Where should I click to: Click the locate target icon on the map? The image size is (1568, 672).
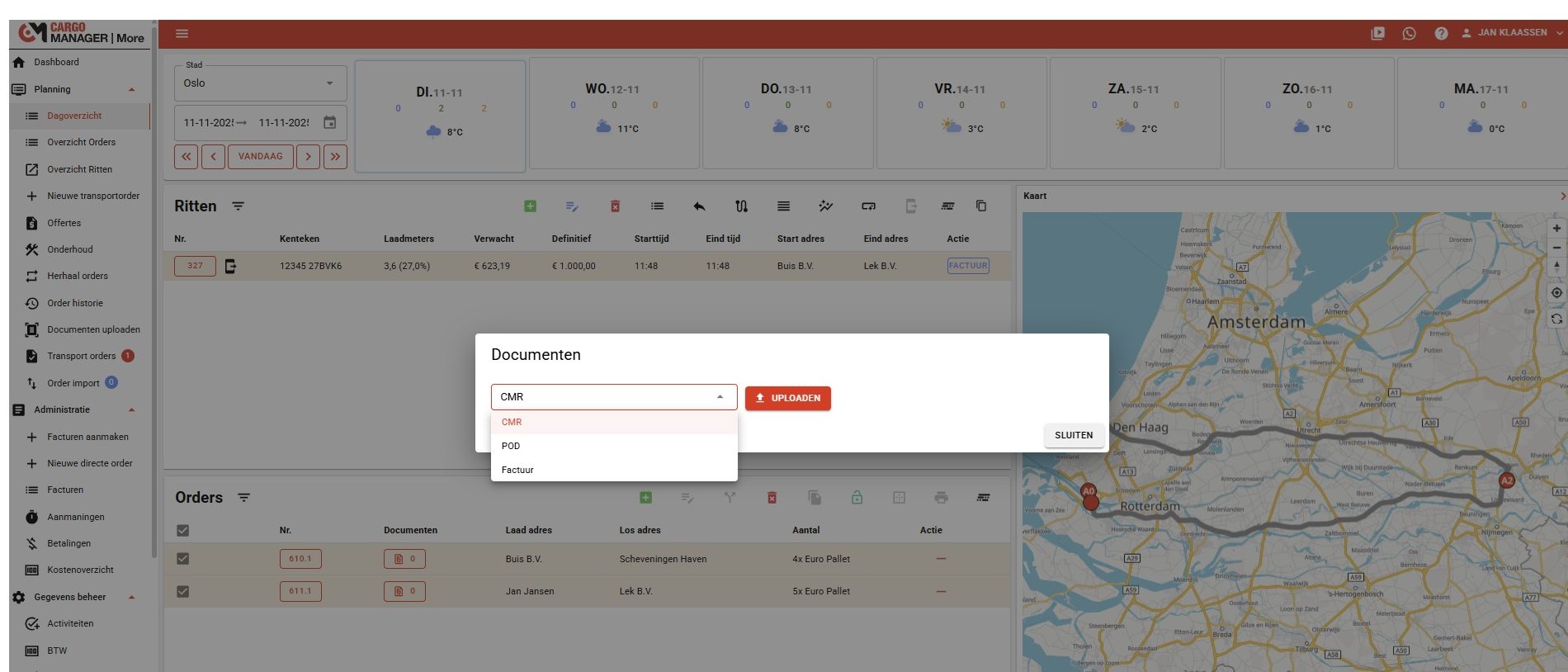pos(1556,292)
